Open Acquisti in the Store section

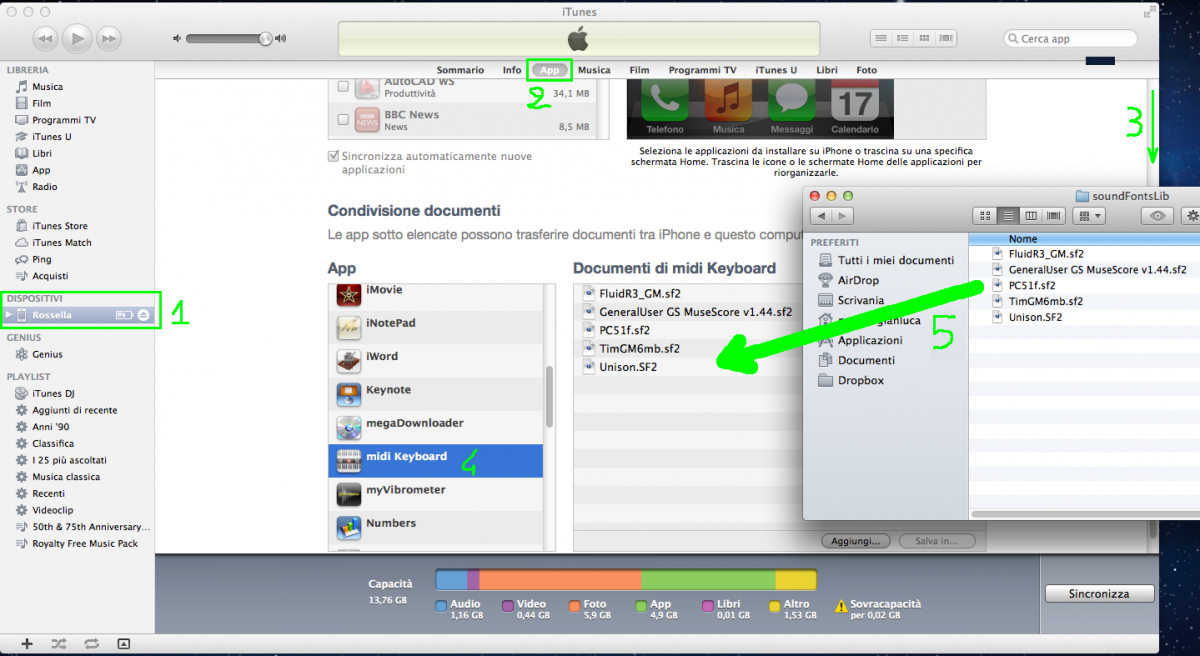pyautogui.click(x=50, y=276)
